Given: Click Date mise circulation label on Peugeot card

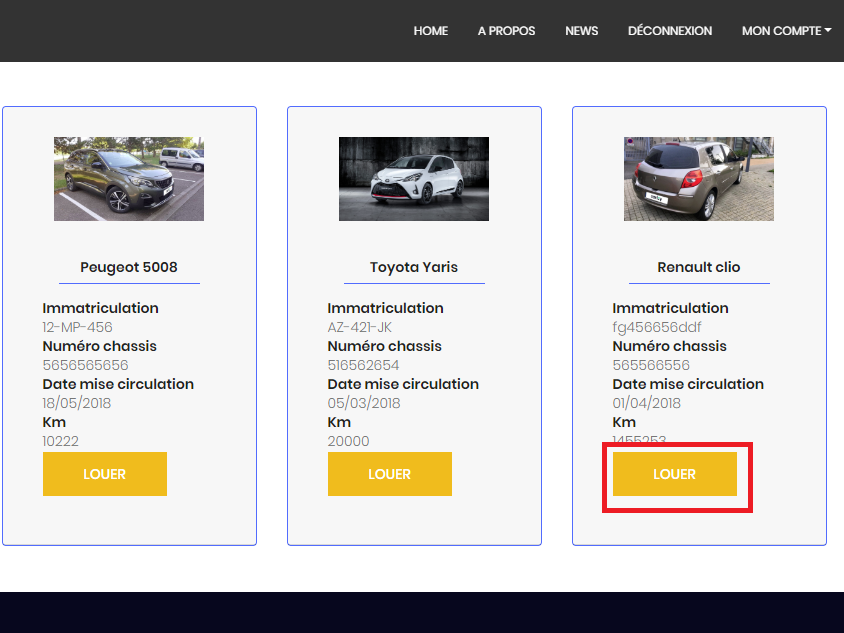Looking at the screenshot, I should click(118, 384).
